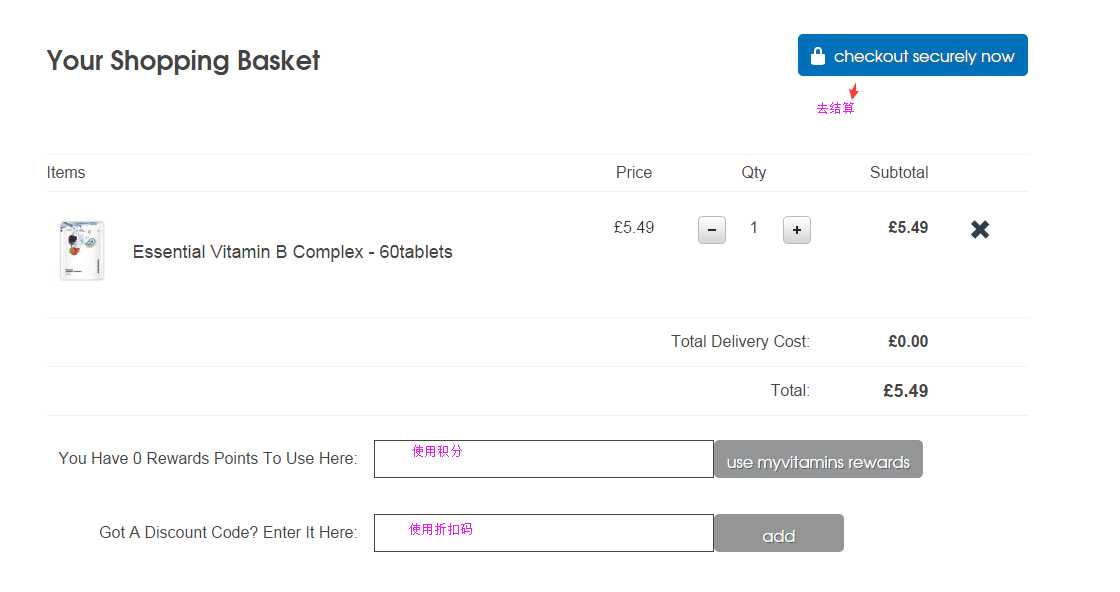Decrease quantity with the minus button

point(711,230)
